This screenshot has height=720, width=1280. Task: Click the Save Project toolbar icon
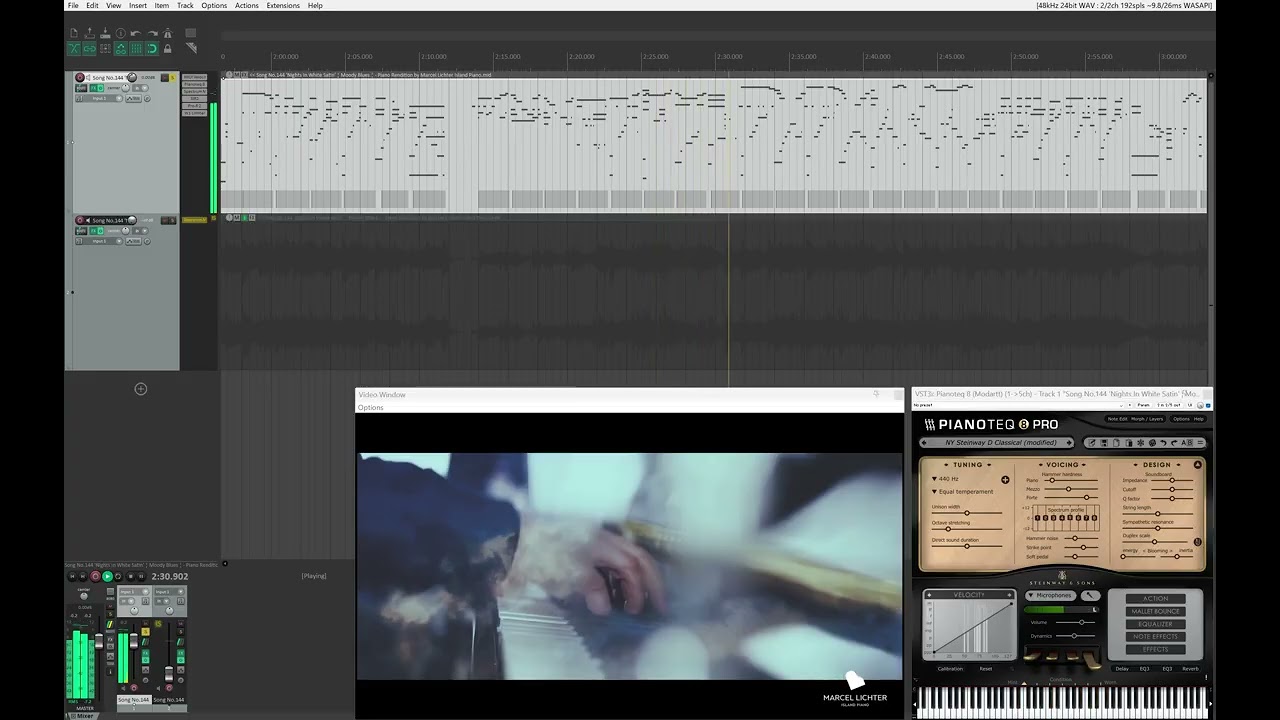pos(105,33)
